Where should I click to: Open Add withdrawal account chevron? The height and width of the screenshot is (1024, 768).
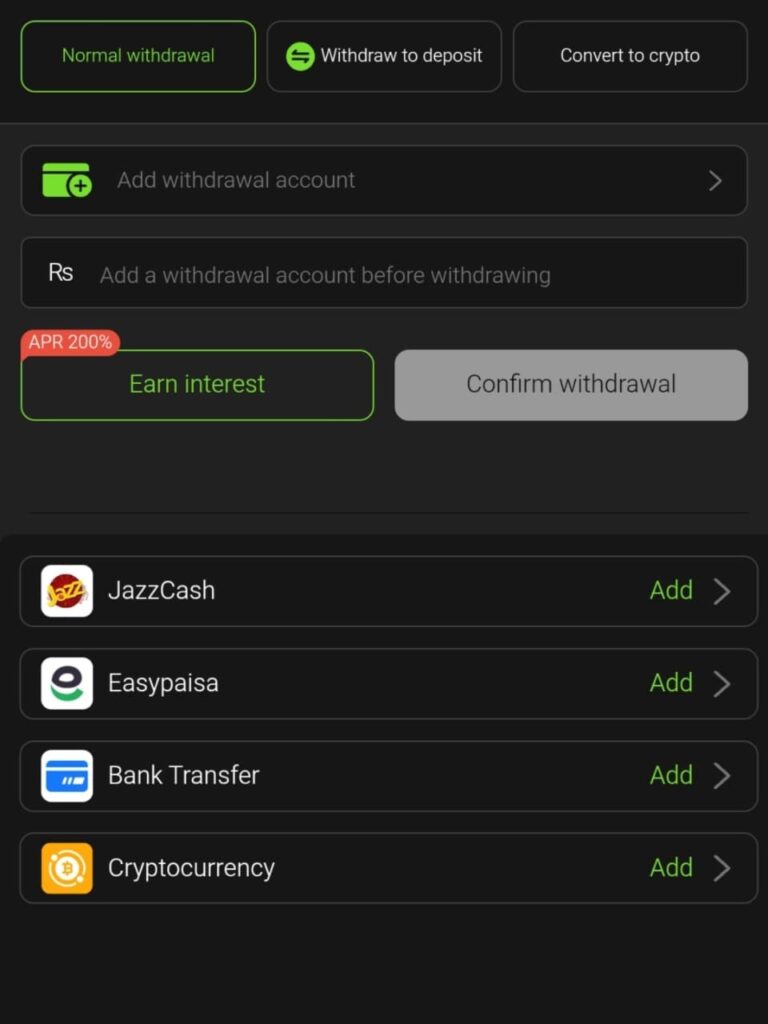click(715, 180)
